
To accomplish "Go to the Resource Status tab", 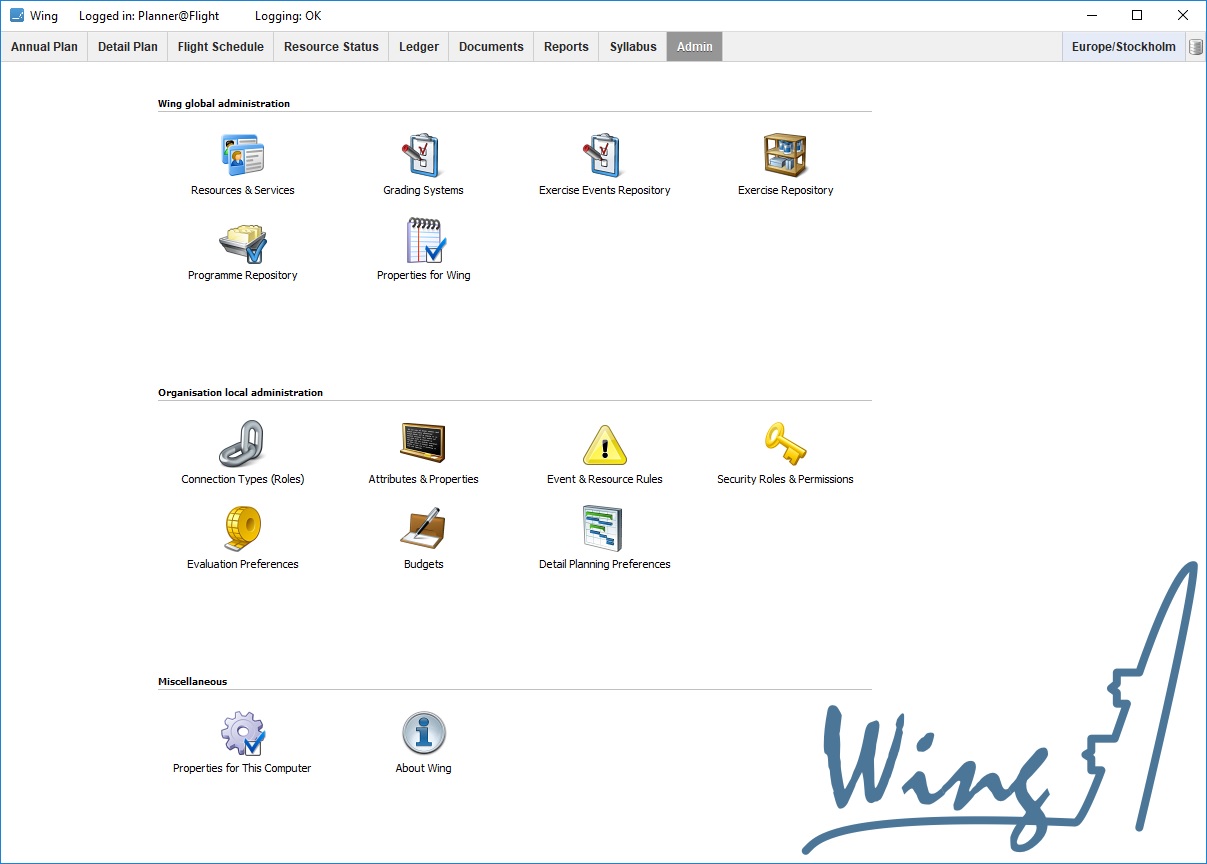I will coord(331,47).
